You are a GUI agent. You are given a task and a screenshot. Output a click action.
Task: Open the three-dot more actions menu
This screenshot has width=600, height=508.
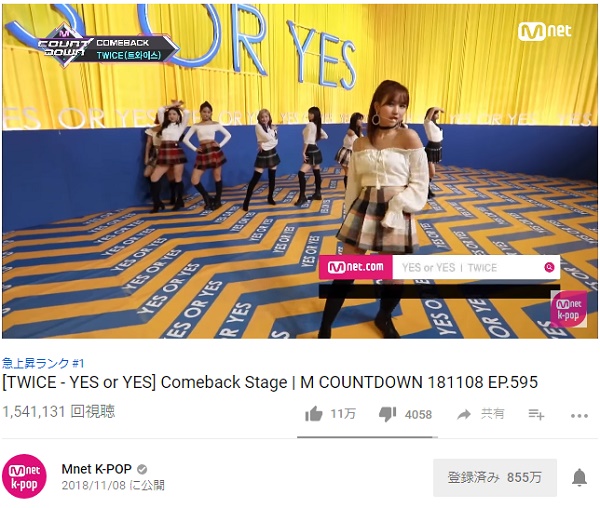coord(579,415)
